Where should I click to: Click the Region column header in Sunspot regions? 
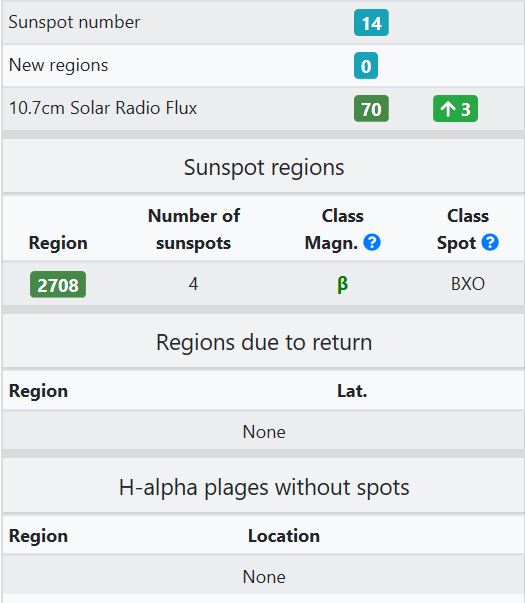58,243
